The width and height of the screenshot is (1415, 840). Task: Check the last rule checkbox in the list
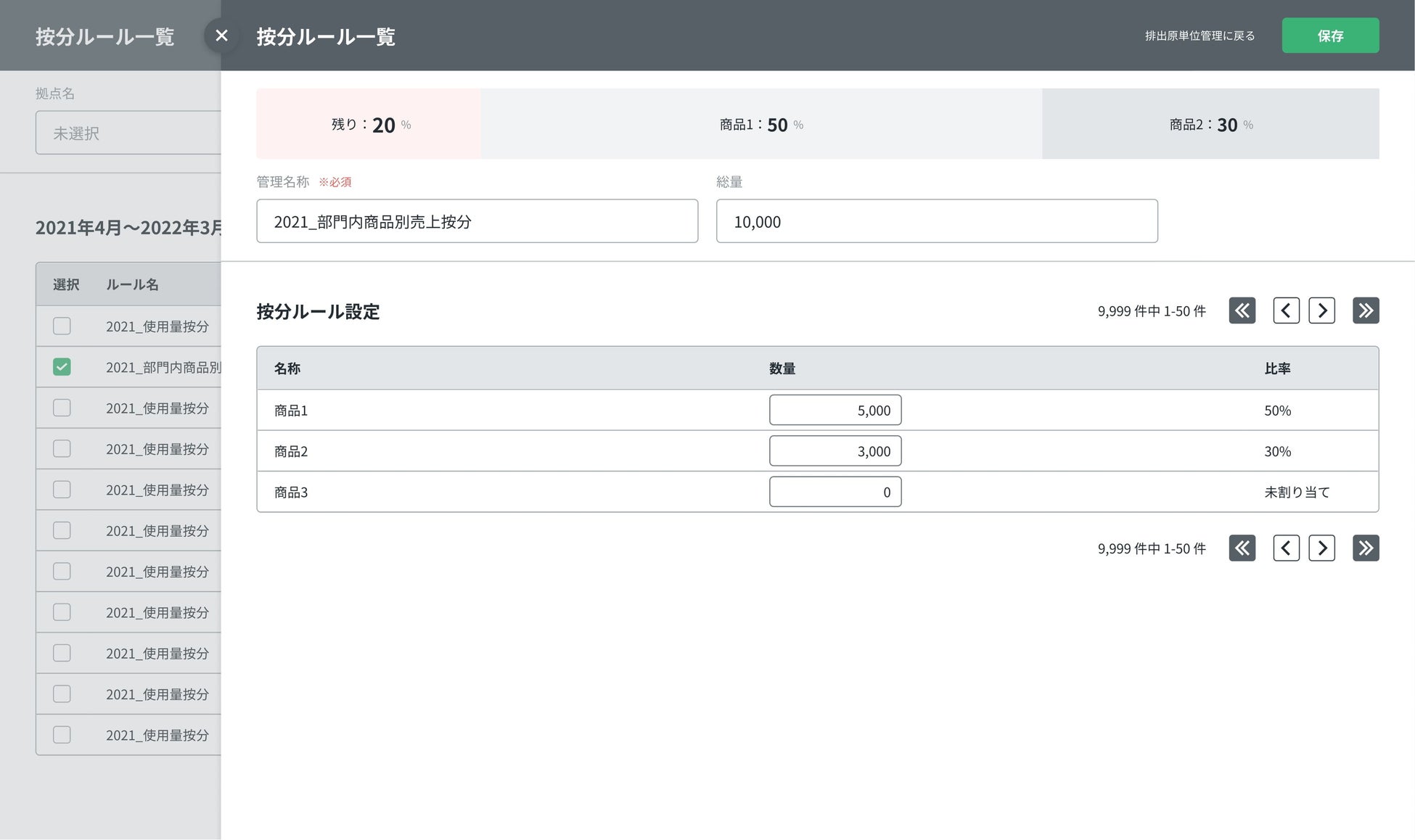point(62,734)
